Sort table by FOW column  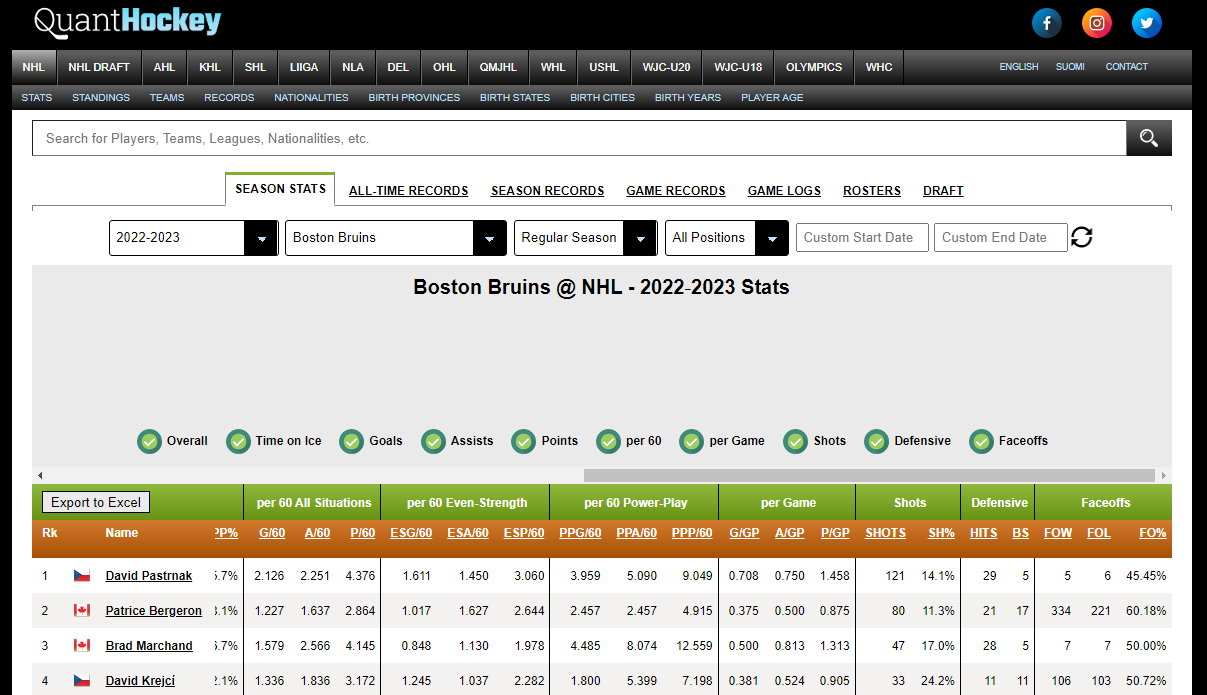1058,533
